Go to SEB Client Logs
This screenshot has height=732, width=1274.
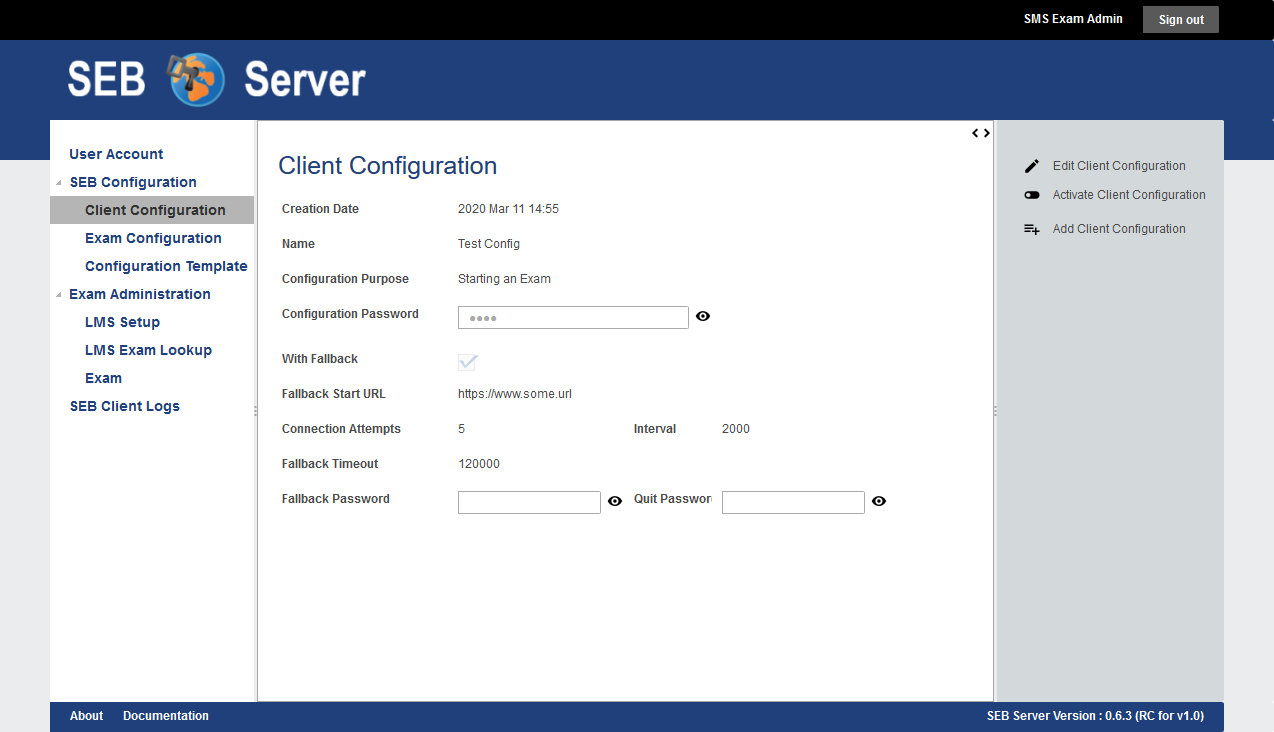[x=124, y=406]
